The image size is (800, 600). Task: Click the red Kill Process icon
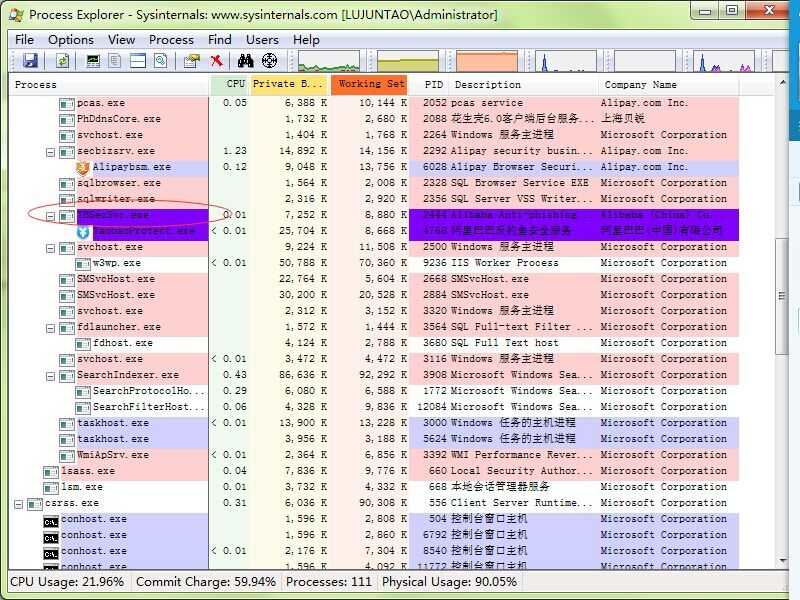(217, 61)
